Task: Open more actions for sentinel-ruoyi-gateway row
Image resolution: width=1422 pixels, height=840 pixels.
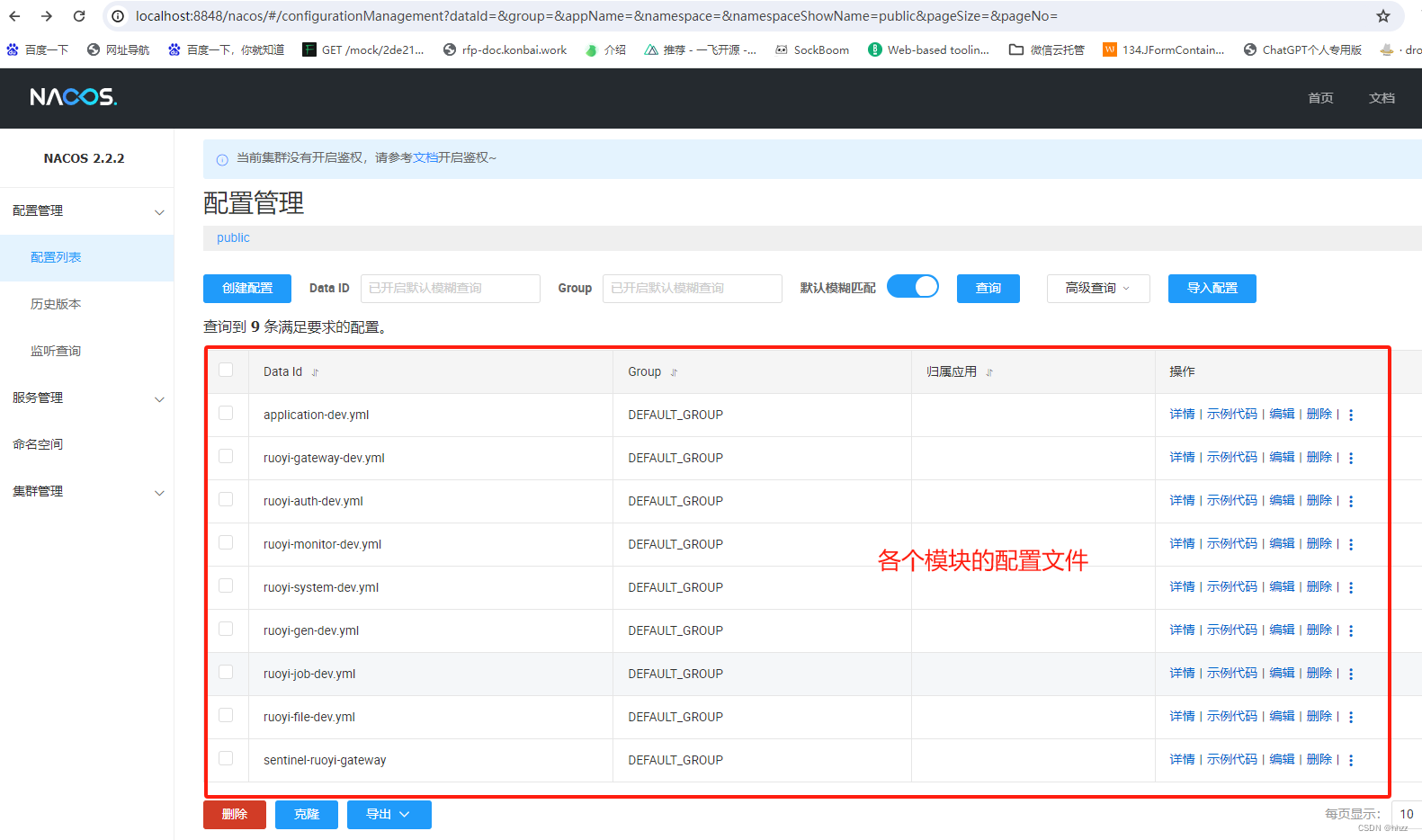Action: tap(1351, 760)
